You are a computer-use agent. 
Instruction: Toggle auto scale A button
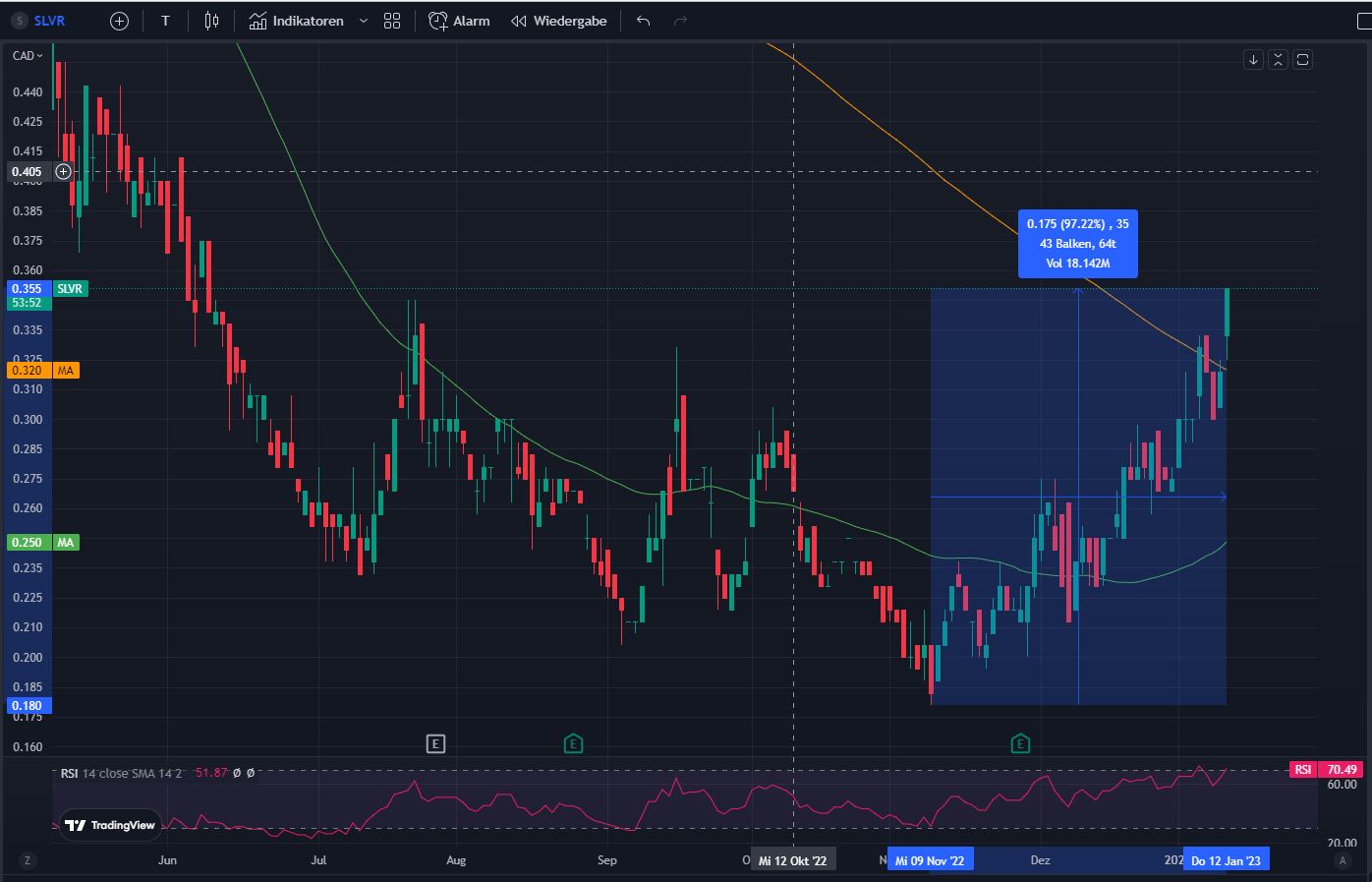[1342, 860]
